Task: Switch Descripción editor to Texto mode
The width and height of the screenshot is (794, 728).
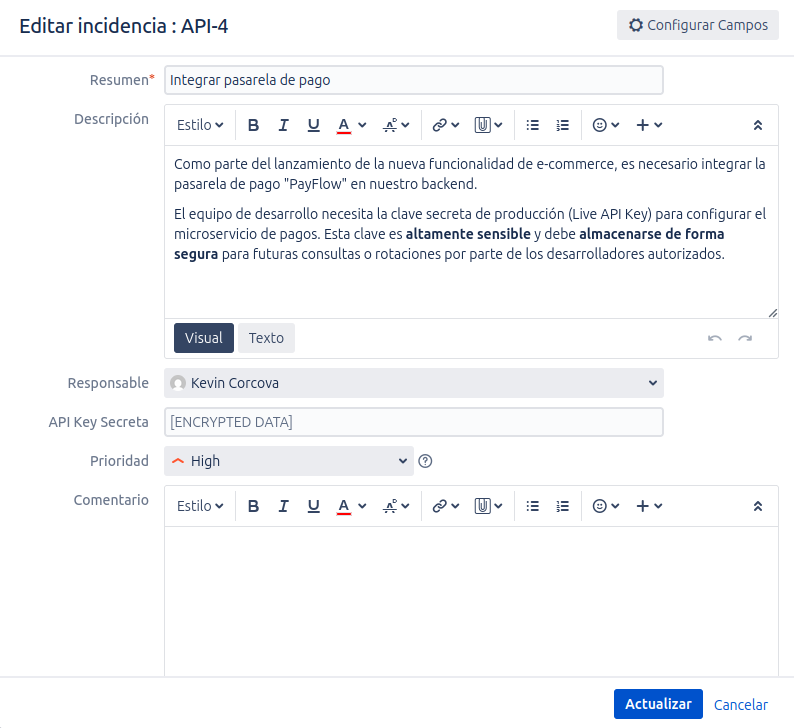Action: pyautogui.click(x=266, y=338)
